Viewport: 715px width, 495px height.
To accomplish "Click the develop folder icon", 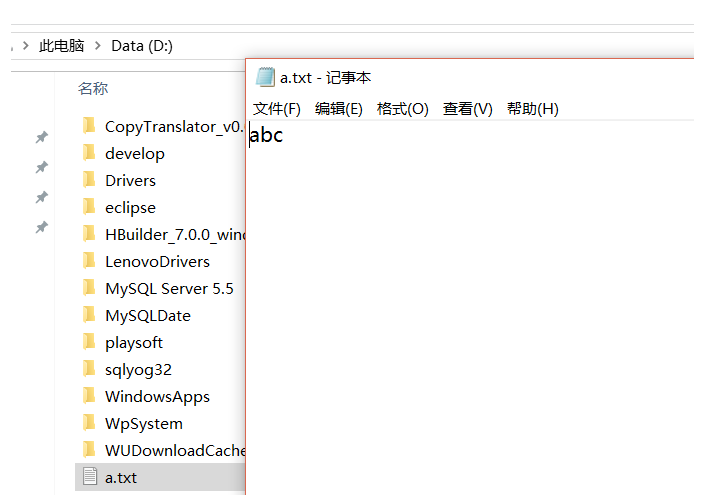I will click(89, 153).
